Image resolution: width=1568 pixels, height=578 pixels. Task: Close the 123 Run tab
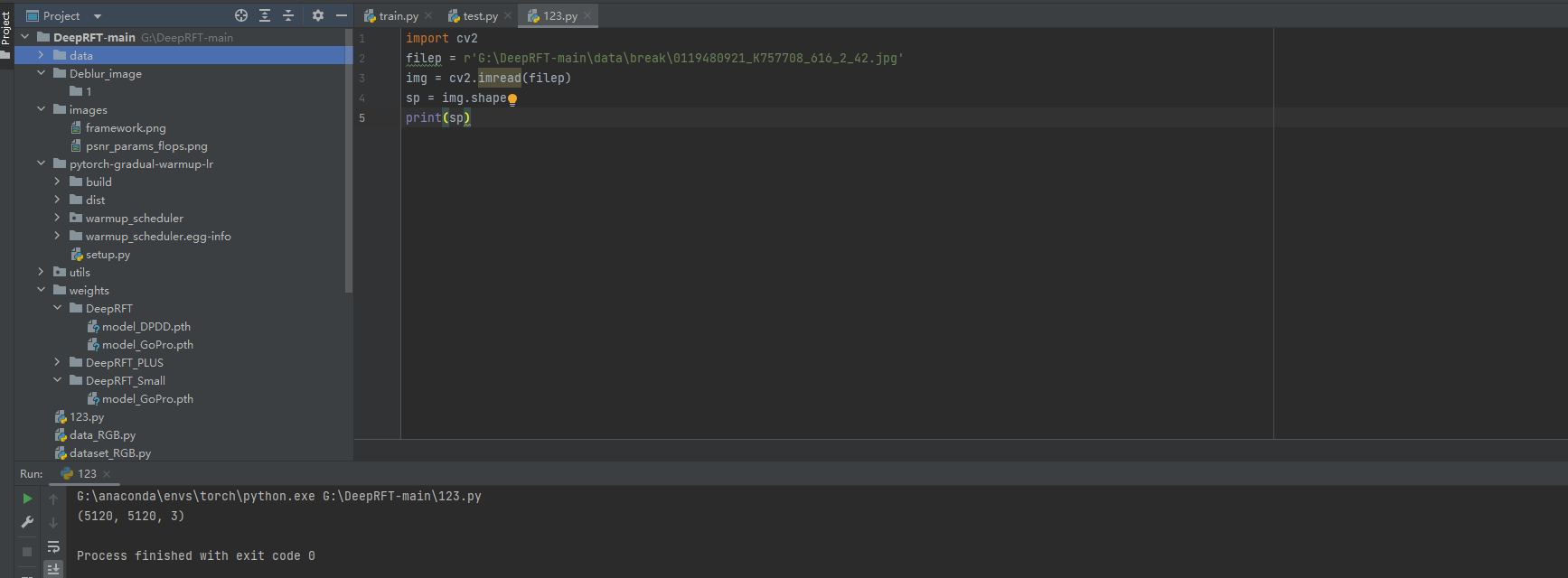pos(107,474)
